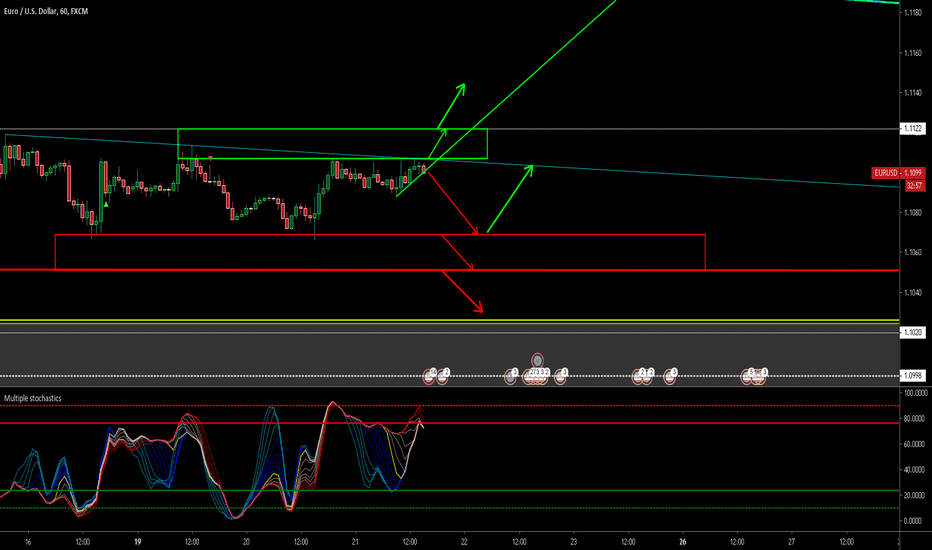Click the 0.0000 stochastic axis value
Image resolution: width=932 pixels, height=550 pixels.
click(x=915, y=521)
